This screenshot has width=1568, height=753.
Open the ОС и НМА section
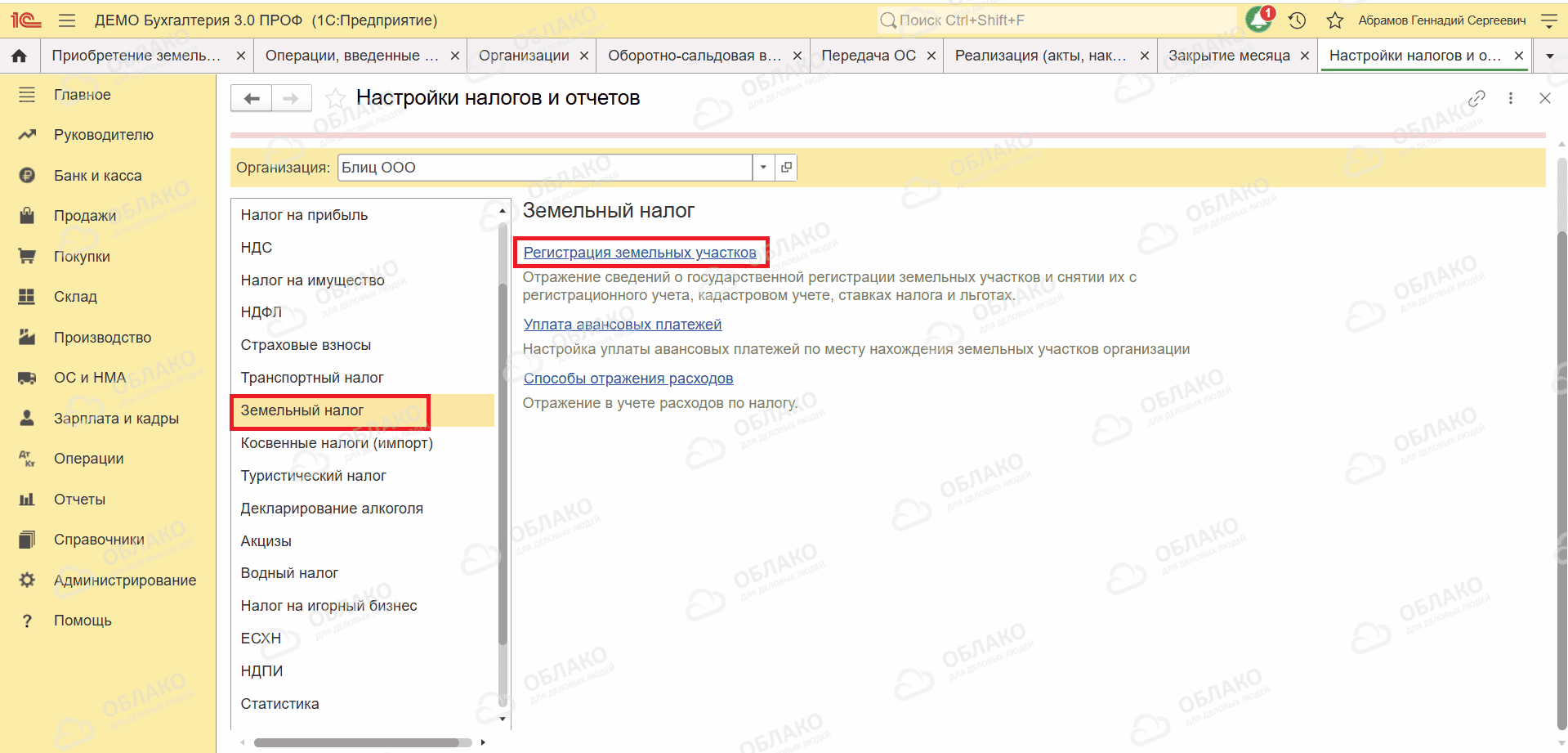[90, 378]
